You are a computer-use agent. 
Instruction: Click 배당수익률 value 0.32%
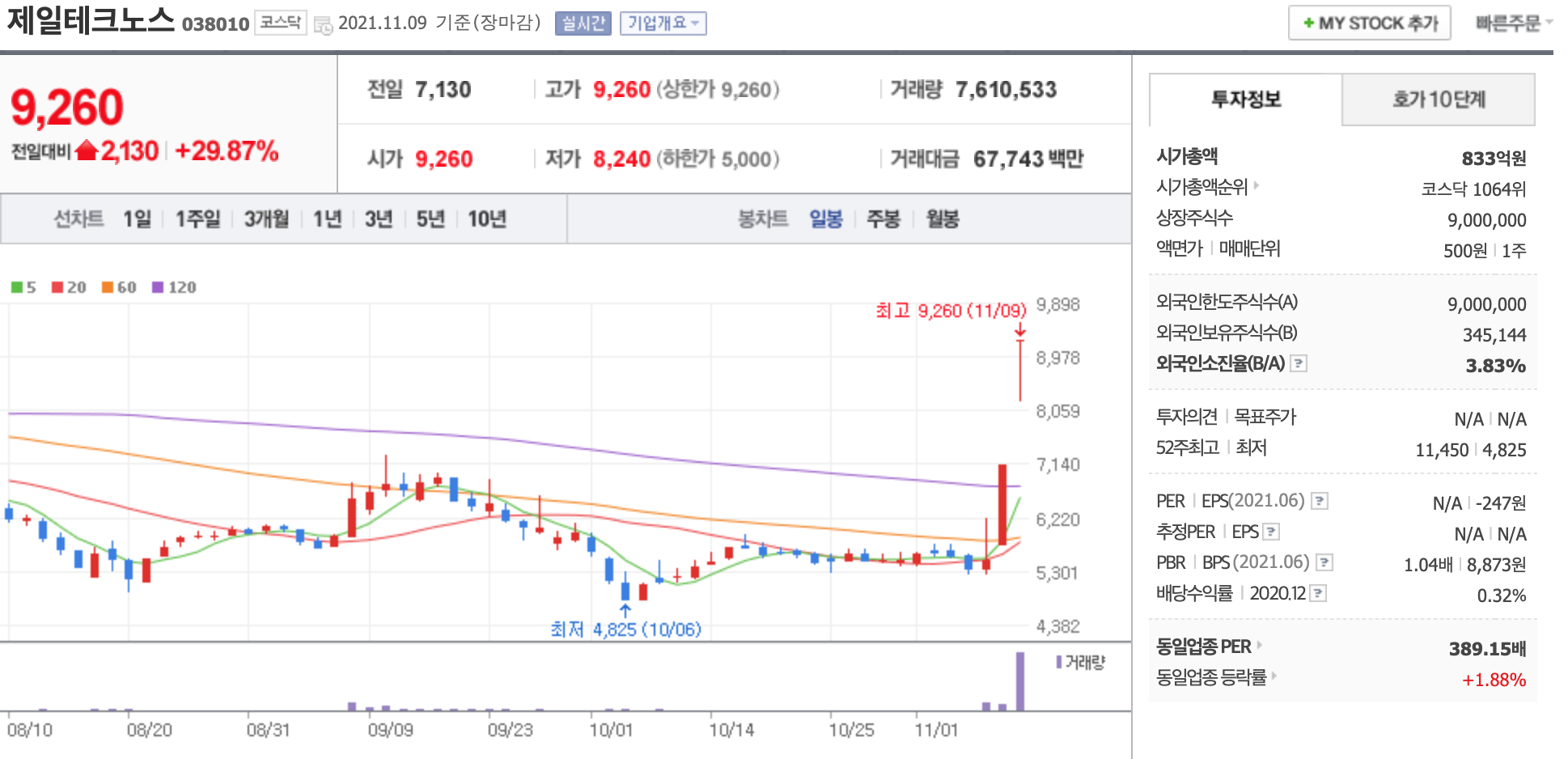(1502, 596)
